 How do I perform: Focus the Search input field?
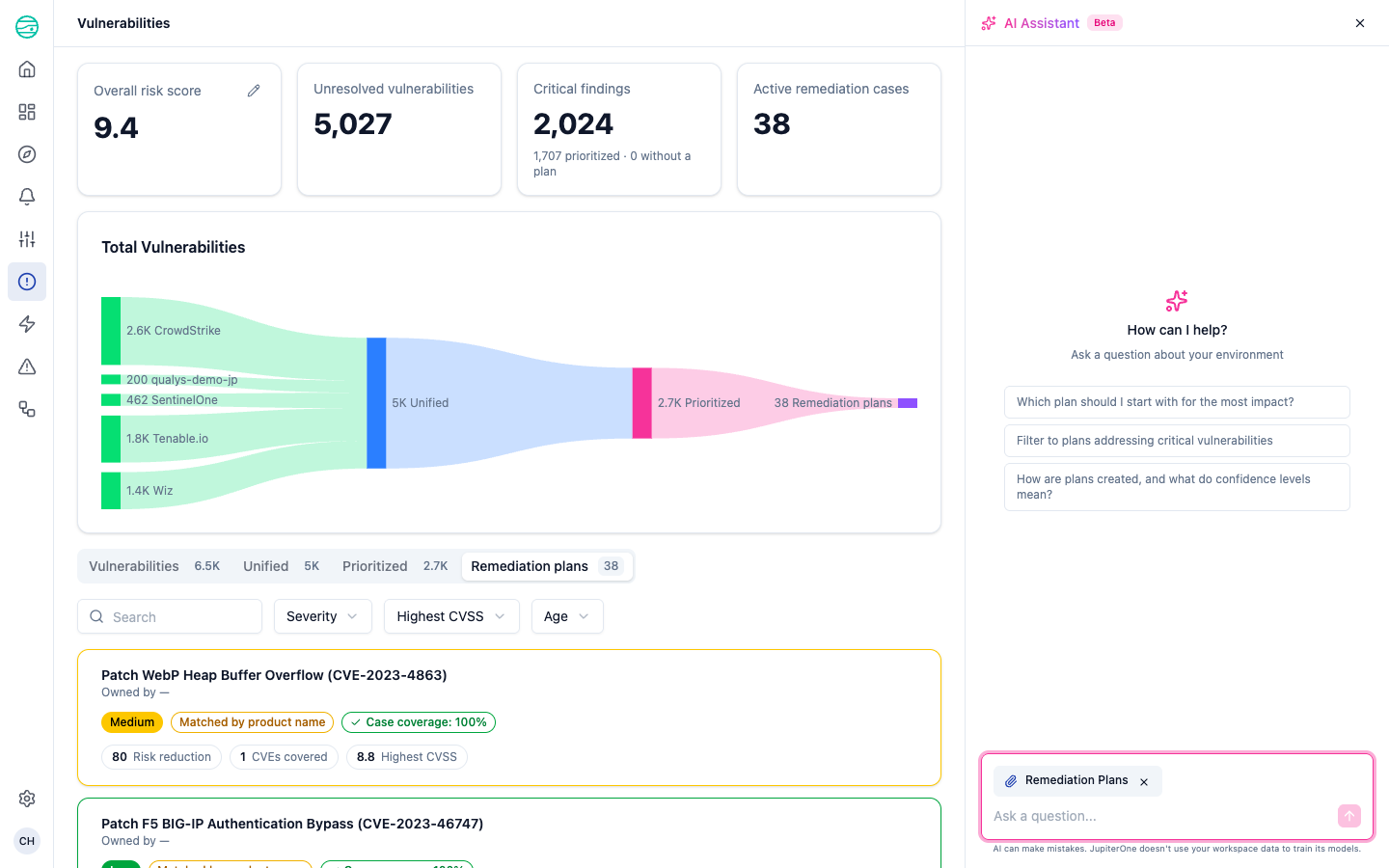click(x=170, y=616)
